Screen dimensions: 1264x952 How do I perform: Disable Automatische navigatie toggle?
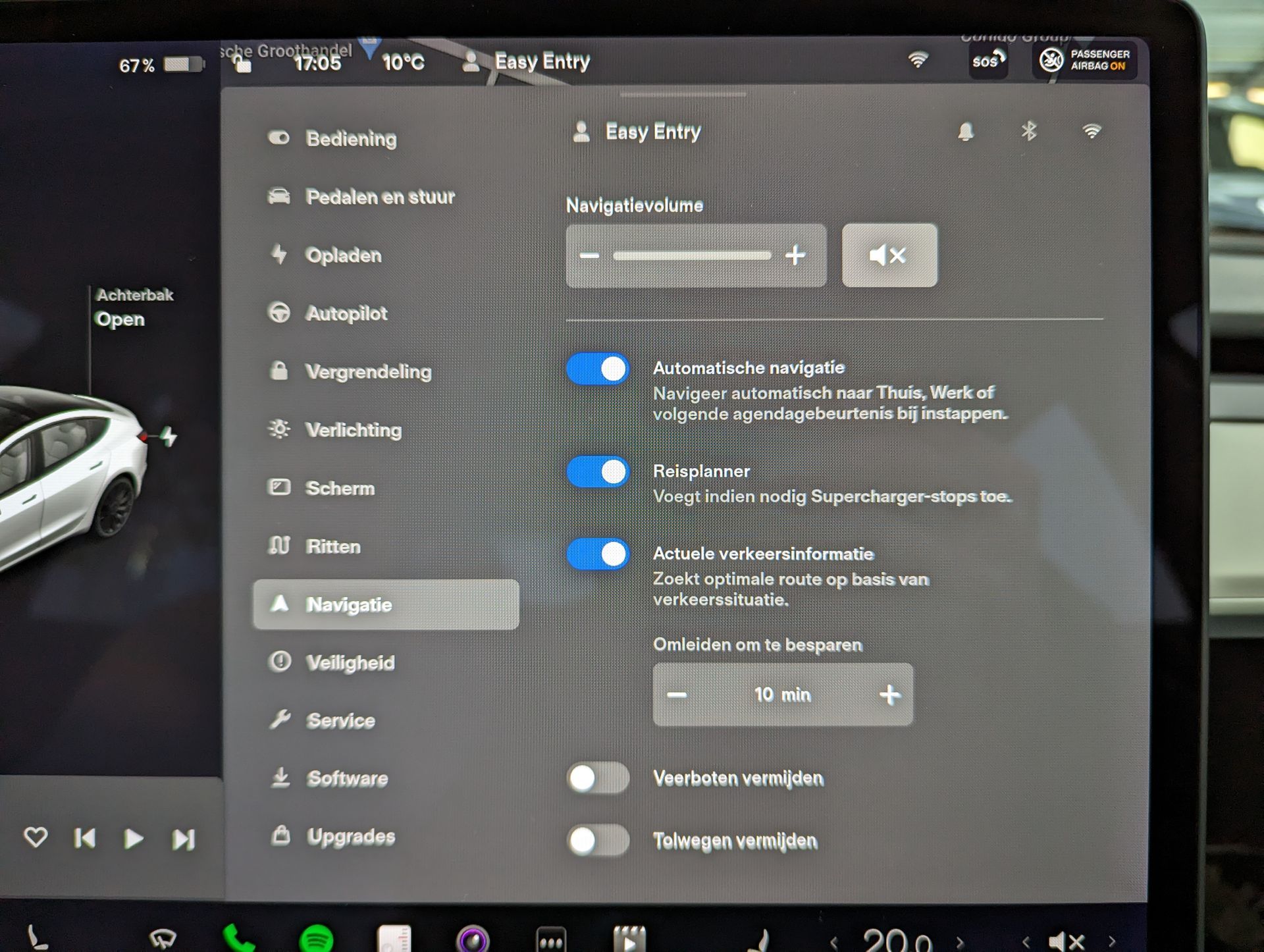[598, 369]
